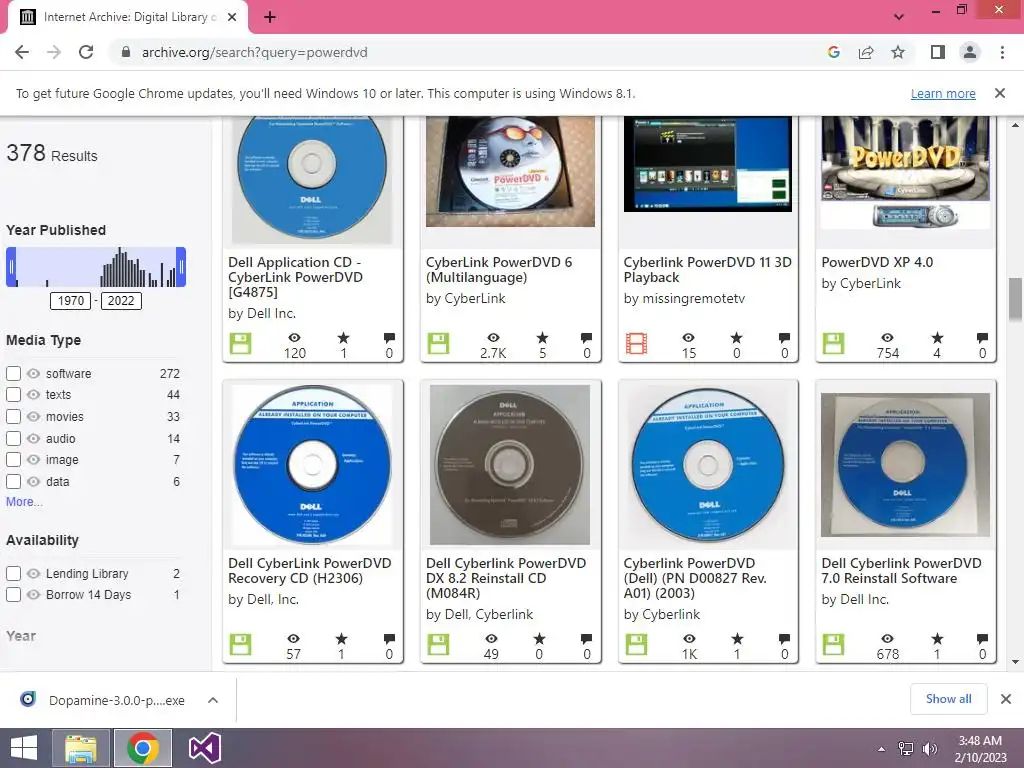Click reviews comment icon on PowerDVD XP 4.0 card
The image size is (1024, 768).
982,338
